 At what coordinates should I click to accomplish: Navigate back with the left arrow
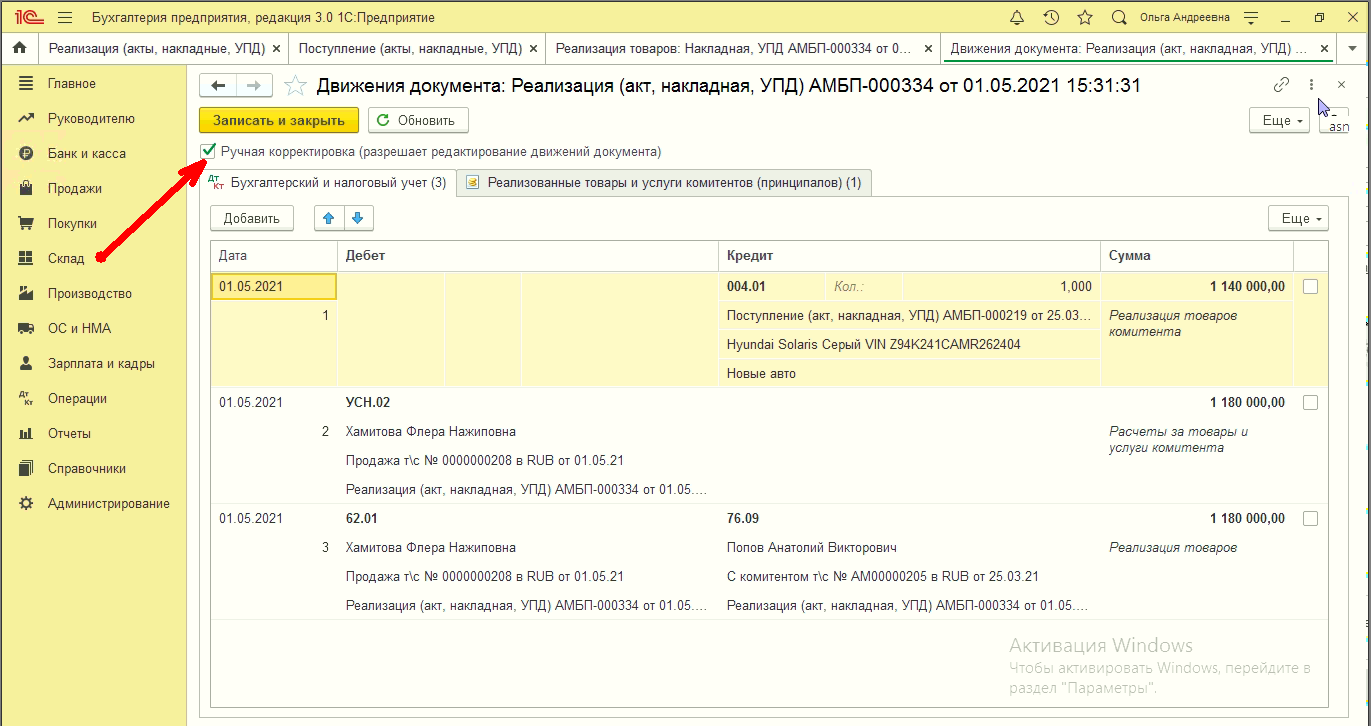point(218,86)
